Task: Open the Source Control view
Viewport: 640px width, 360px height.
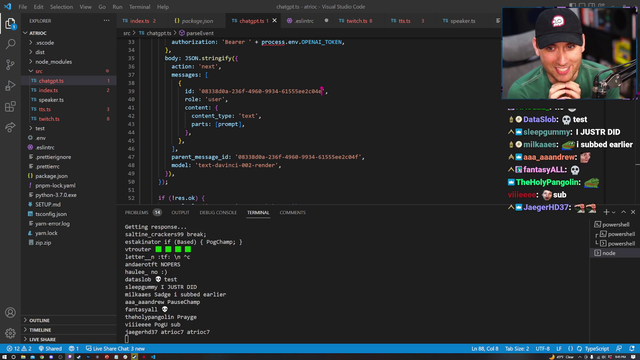Action: coord(10,64)
